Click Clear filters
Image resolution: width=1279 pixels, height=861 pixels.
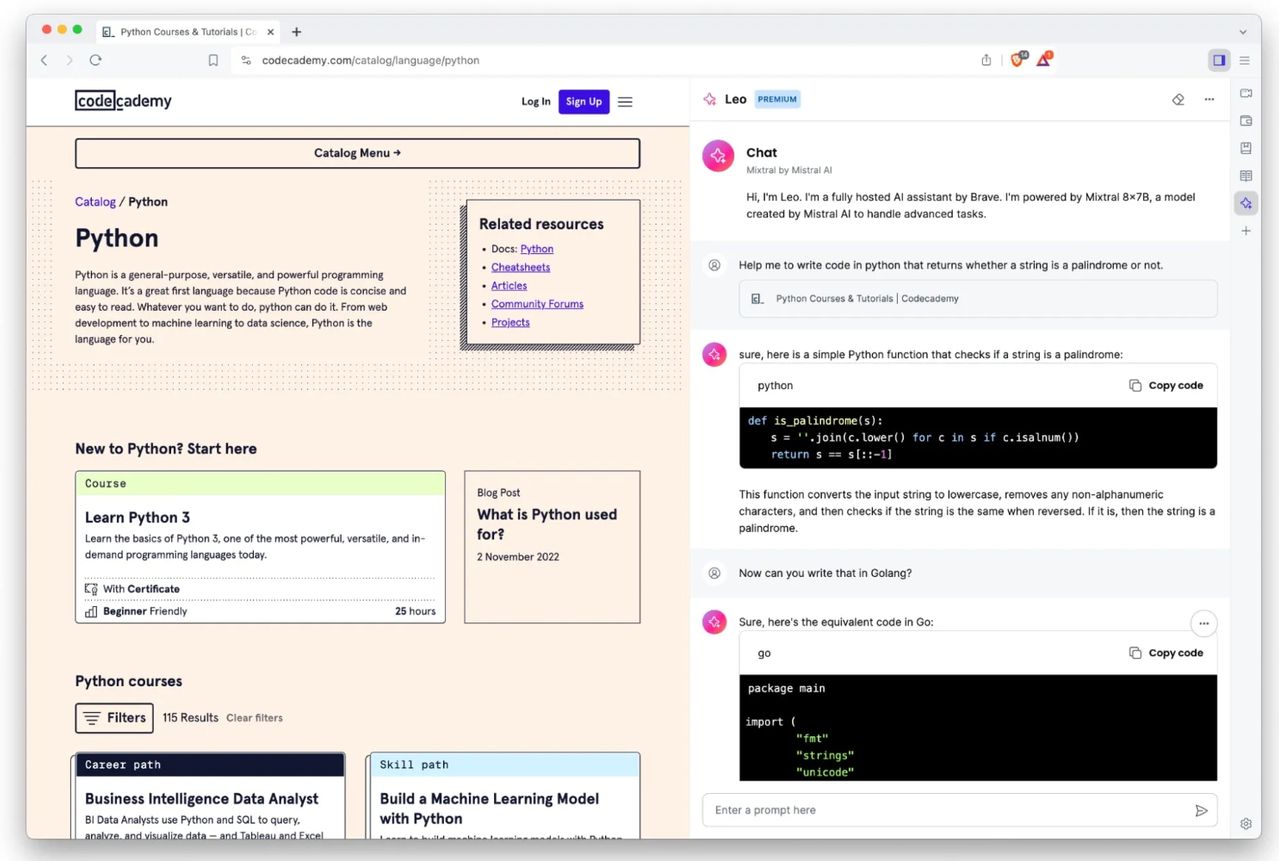click(x=254, y=718)
